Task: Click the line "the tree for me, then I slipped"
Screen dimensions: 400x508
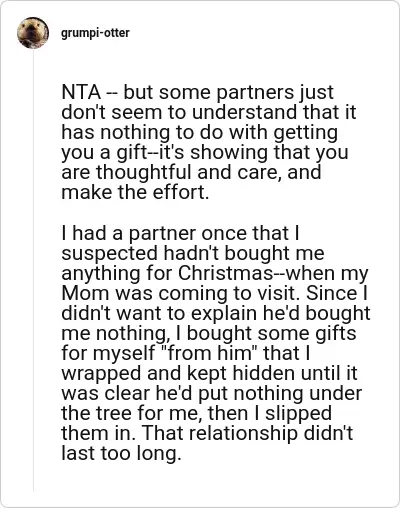Action: pos(197,413)
